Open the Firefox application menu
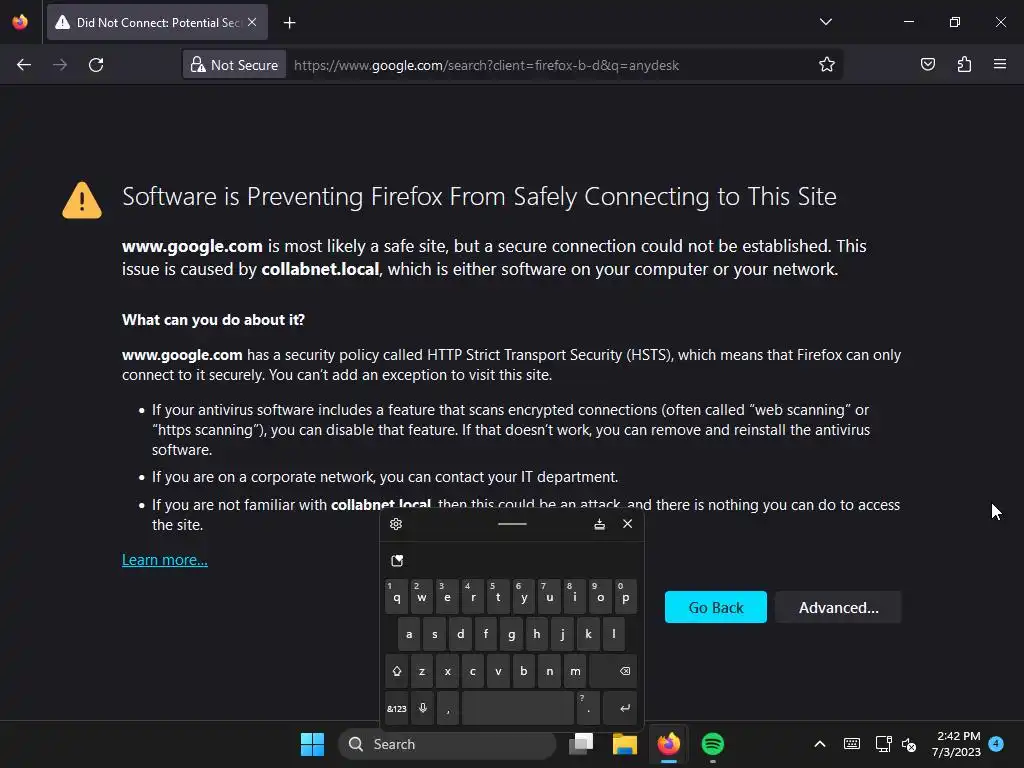This screenshot has height=768, width=1024. pos(1000,65)
